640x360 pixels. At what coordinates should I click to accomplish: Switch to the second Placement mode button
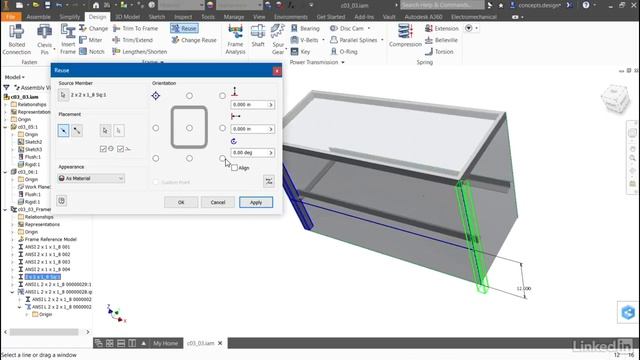tap(77, 130)
